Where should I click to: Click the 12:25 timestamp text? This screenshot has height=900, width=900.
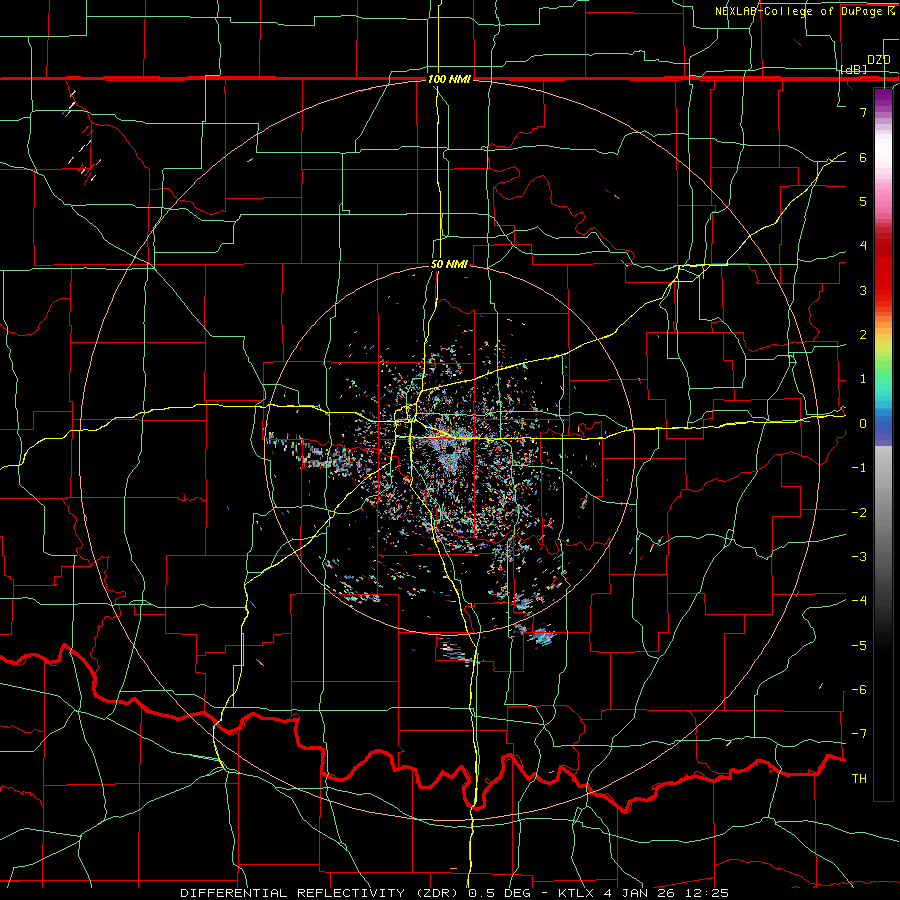[706, 893]
